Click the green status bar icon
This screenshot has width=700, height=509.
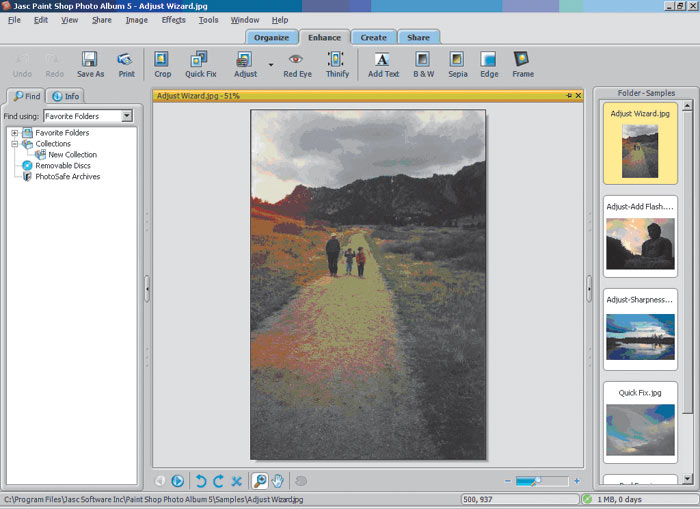[588, 499]
